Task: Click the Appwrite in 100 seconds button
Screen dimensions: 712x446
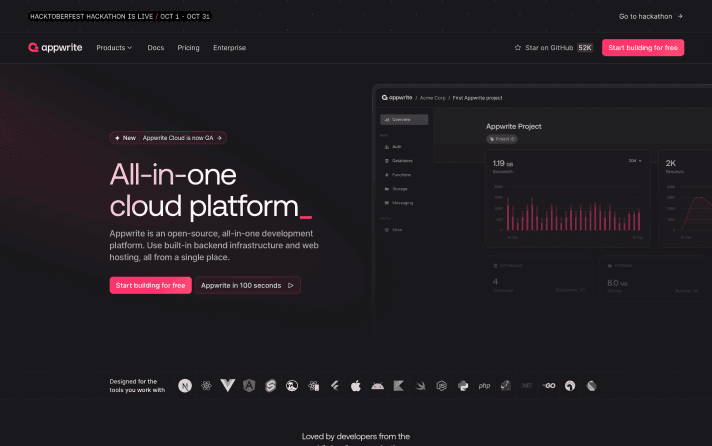Action: click(x=248, y=286)
